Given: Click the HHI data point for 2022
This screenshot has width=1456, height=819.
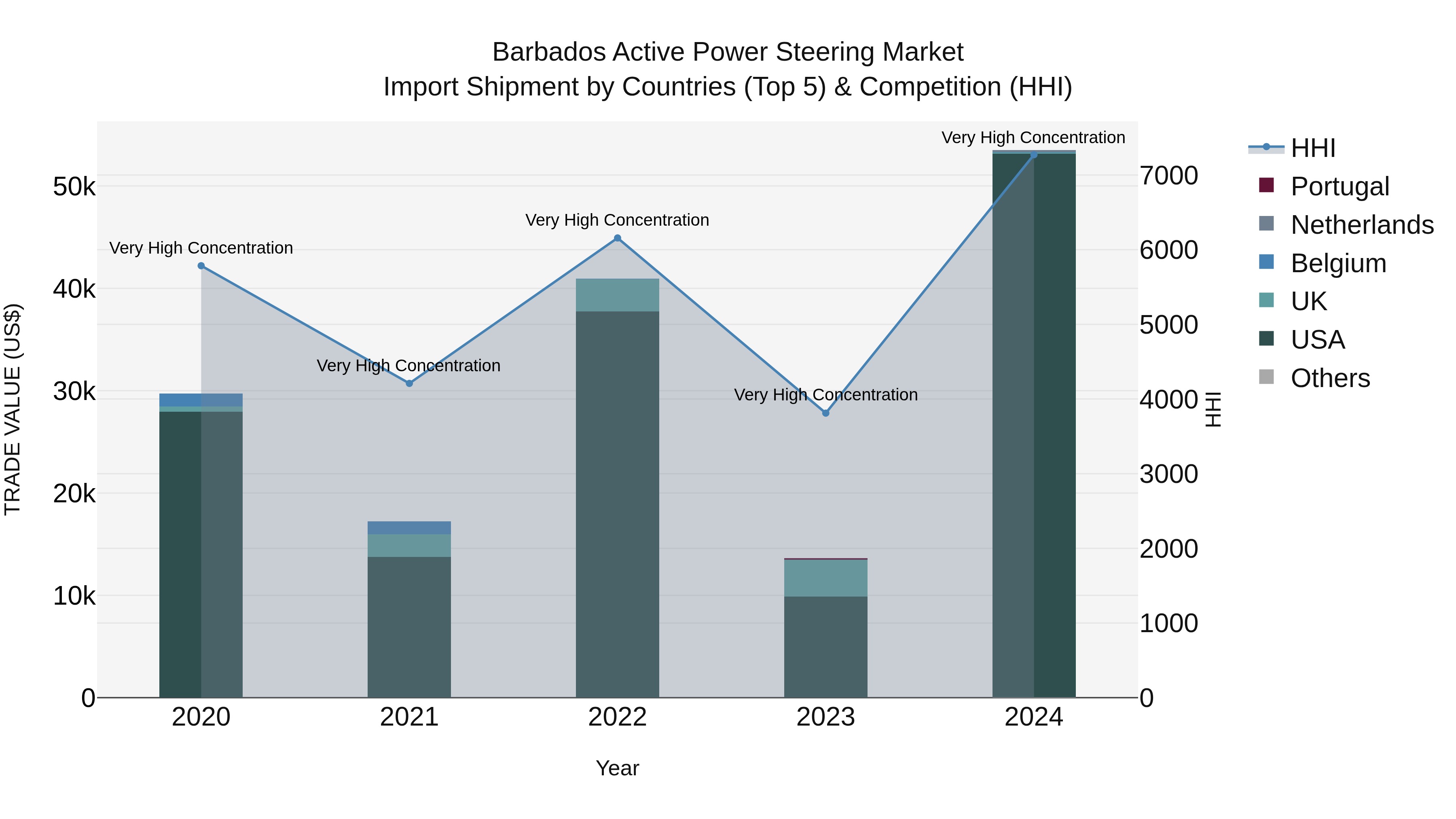Looking at the screenshot, I should click(617, 238).
